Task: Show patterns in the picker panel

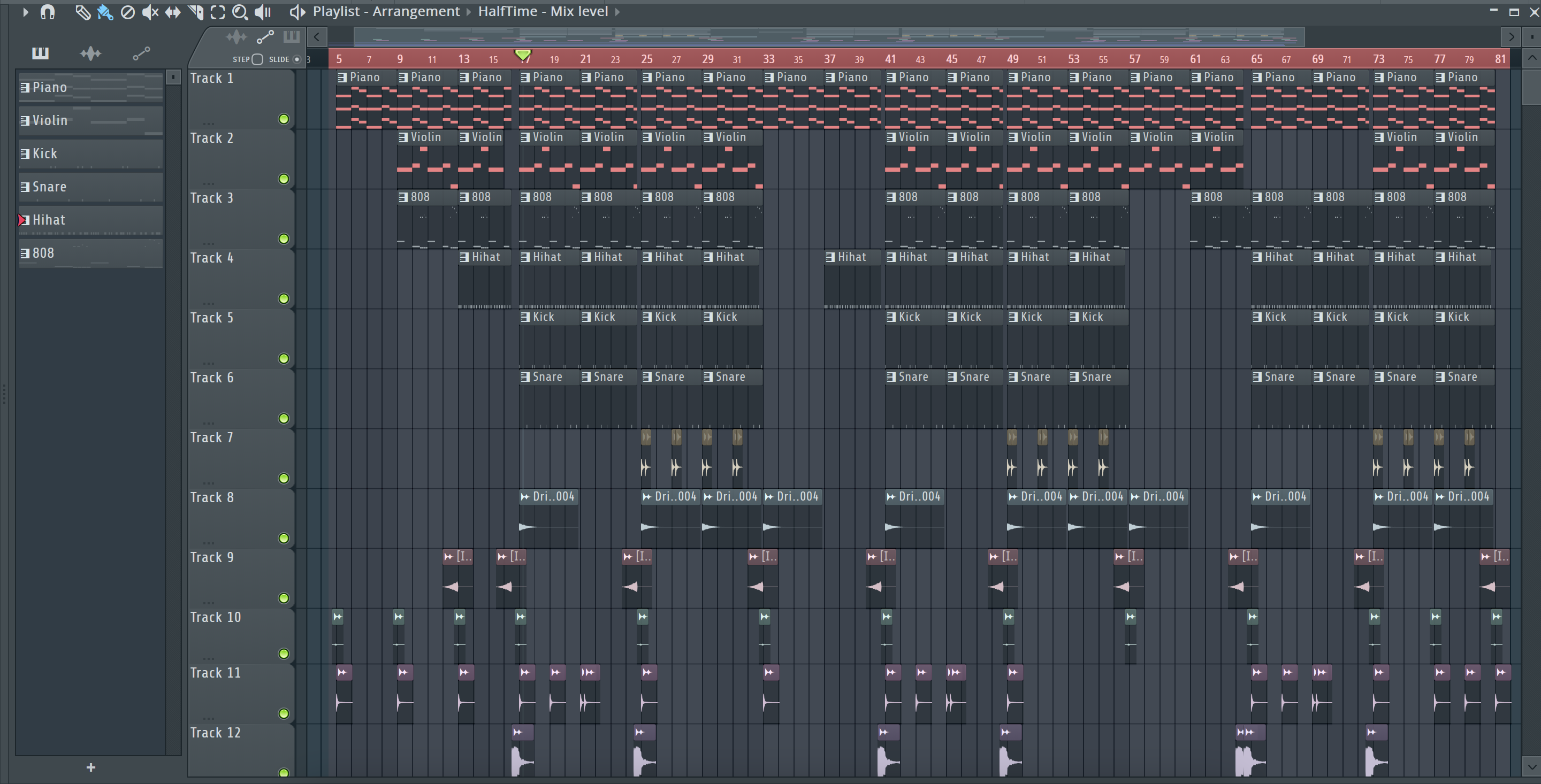Action: point(40,54)
